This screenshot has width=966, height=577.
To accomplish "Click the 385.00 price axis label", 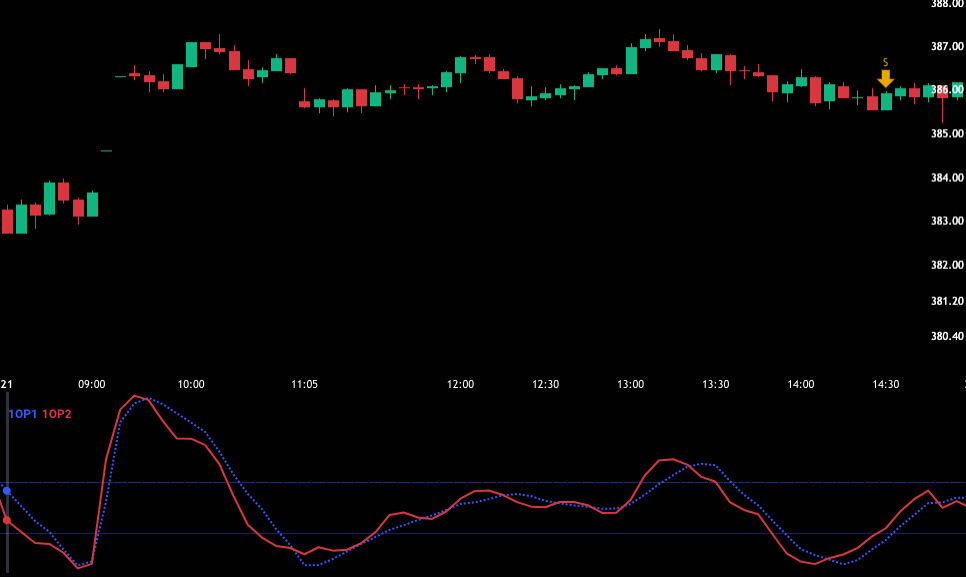I will 947,133.
